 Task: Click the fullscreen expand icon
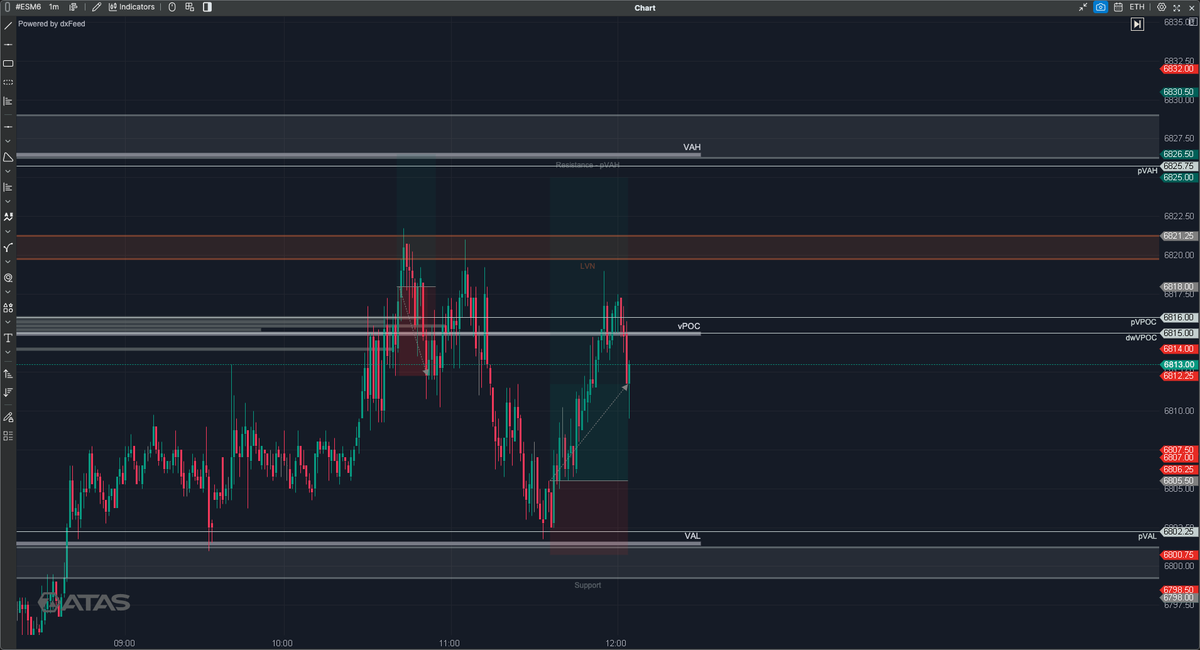click(1176, 7)
